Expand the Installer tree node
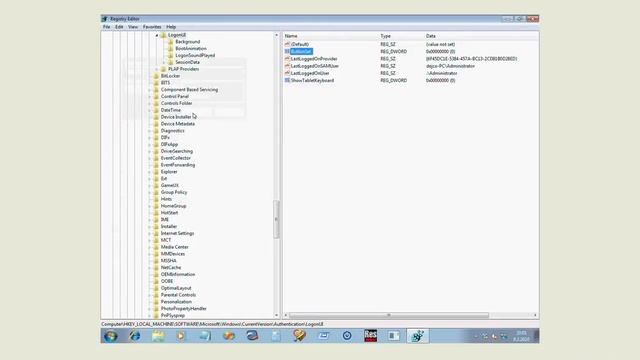The image size is (640, 360). 149,227
